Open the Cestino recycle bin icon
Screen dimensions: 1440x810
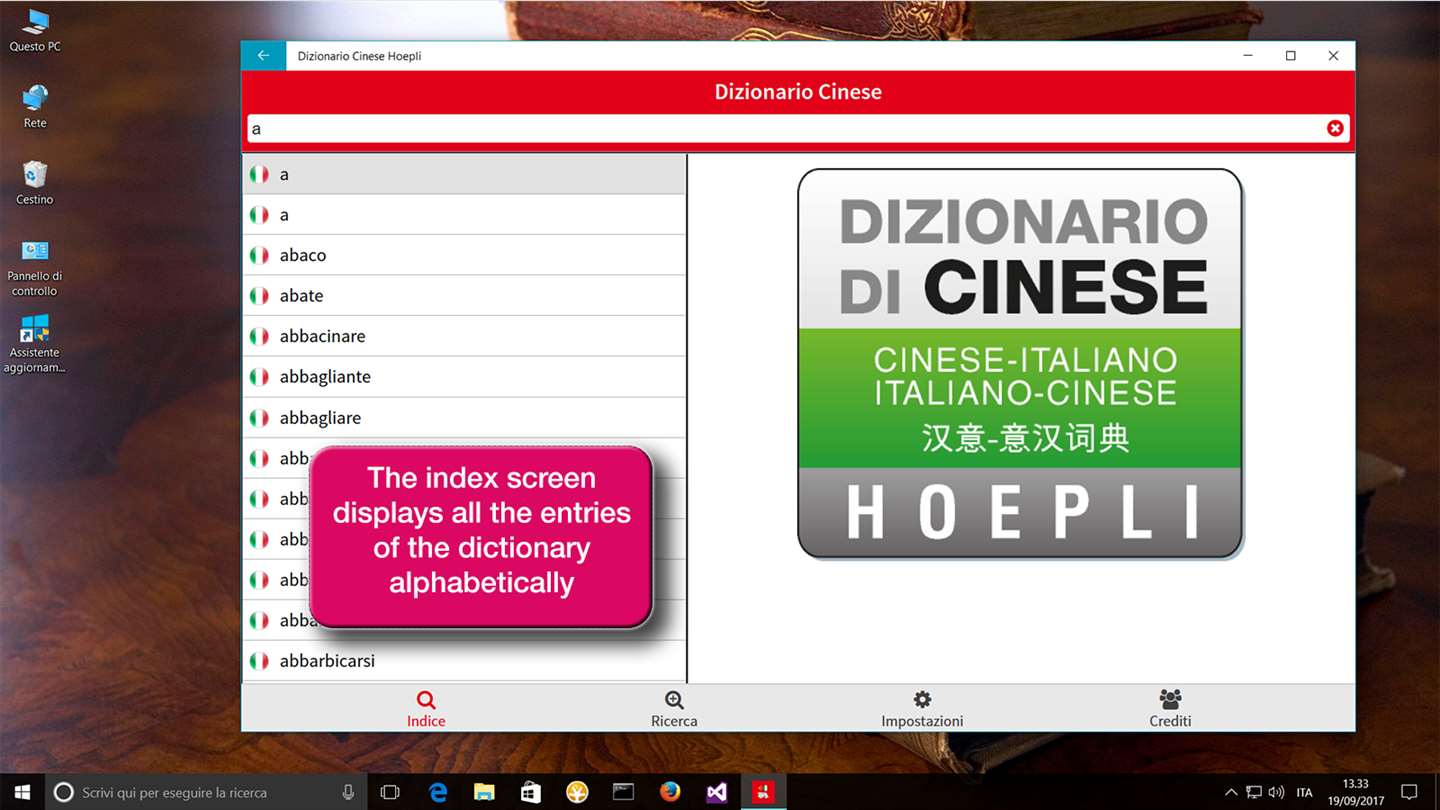tap(35, 182)
